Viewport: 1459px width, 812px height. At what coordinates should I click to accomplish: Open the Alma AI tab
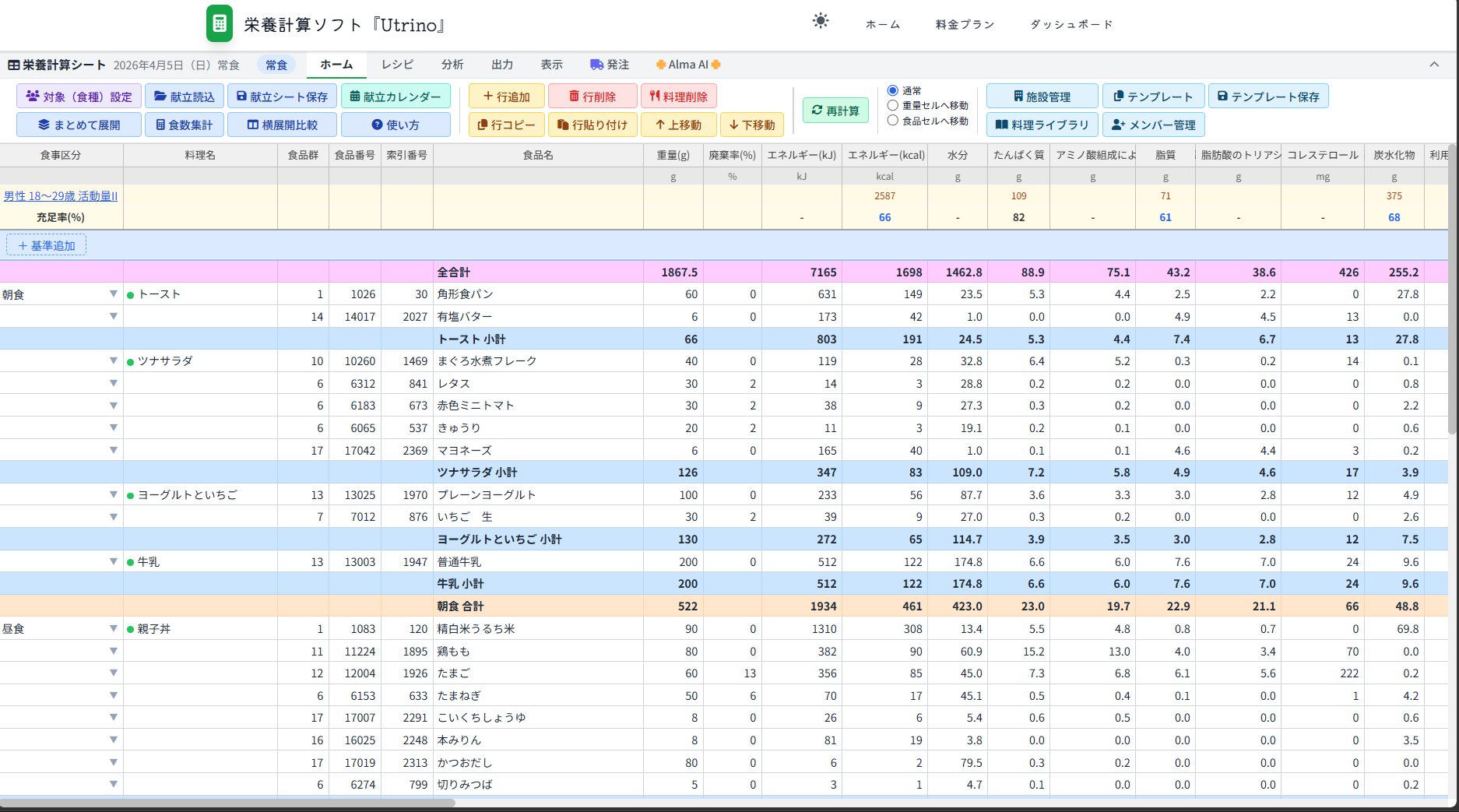click(x=688, y=65)
